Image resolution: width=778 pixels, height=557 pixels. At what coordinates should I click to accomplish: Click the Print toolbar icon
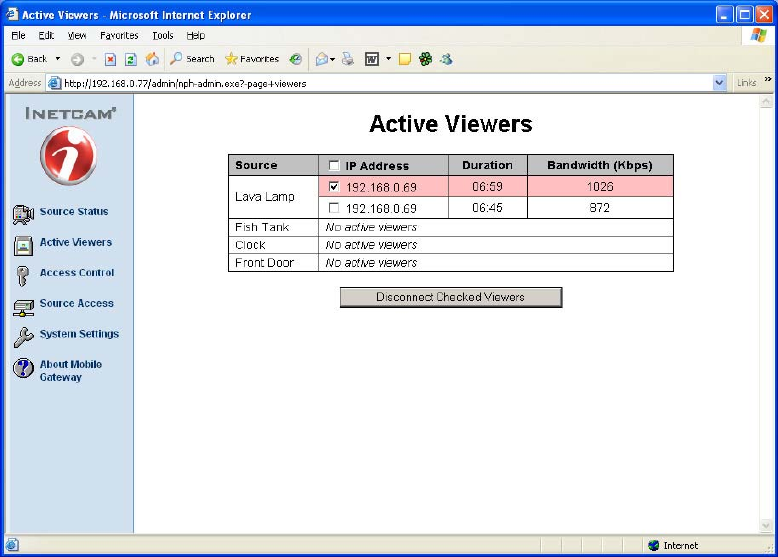(347, 59)
